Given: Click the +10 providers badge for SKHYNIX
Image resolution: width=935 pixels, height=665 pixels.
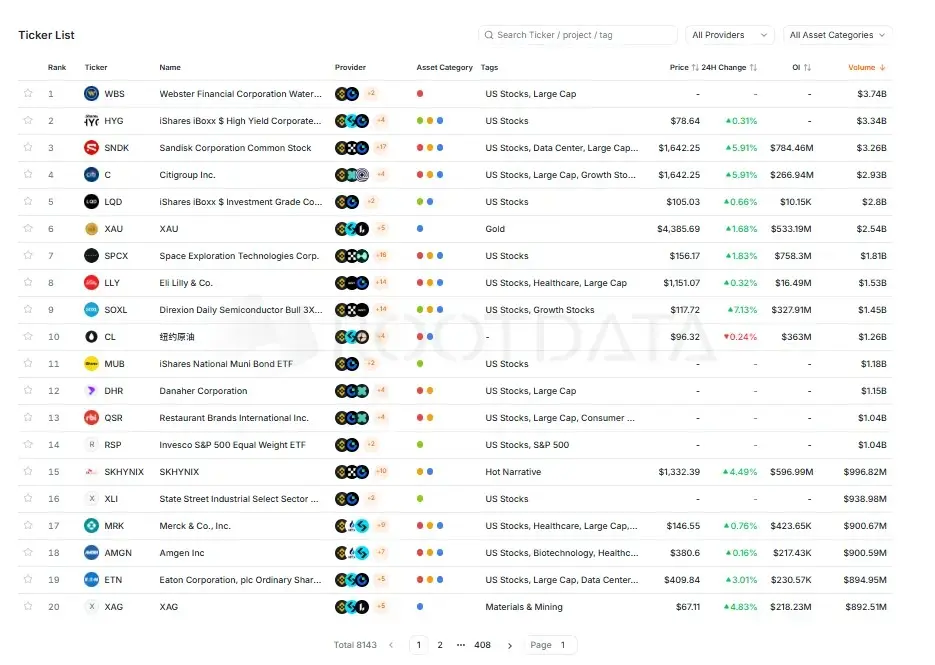Looking at the screenshot, I should tap(382, 471).
